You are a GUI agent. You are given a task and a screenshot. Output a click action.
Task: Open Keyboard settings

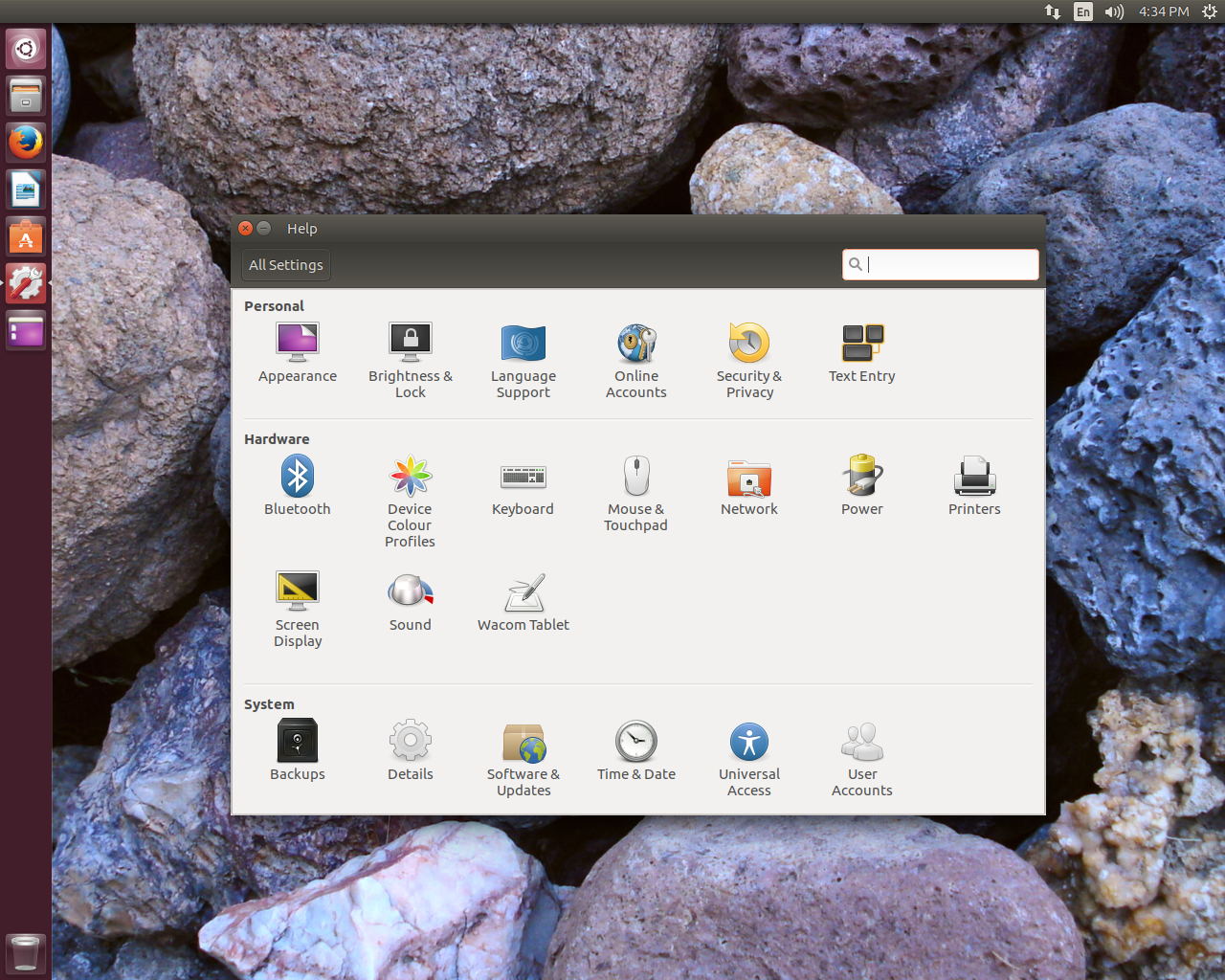click(523, 486)
